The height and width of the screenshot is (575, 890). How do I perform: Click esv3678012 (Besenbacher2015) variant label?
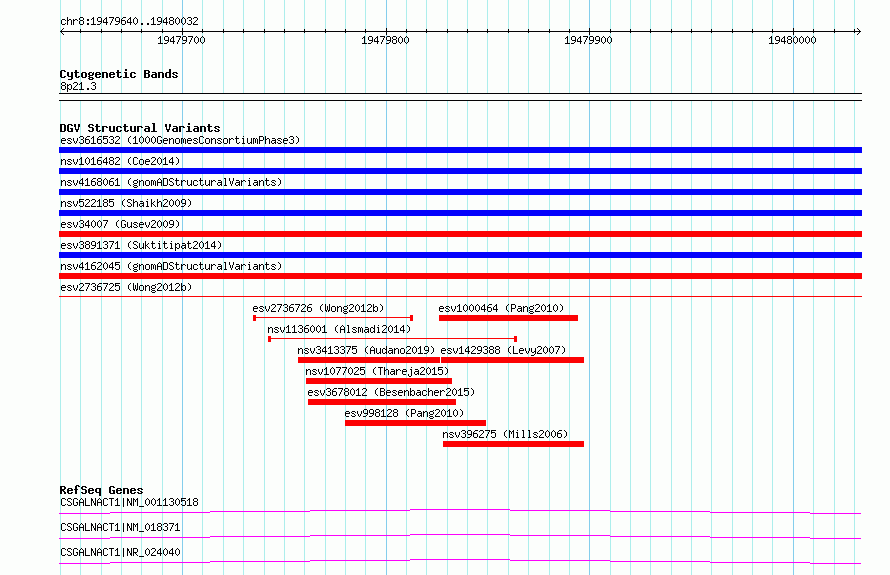click(x=391, y=392)
